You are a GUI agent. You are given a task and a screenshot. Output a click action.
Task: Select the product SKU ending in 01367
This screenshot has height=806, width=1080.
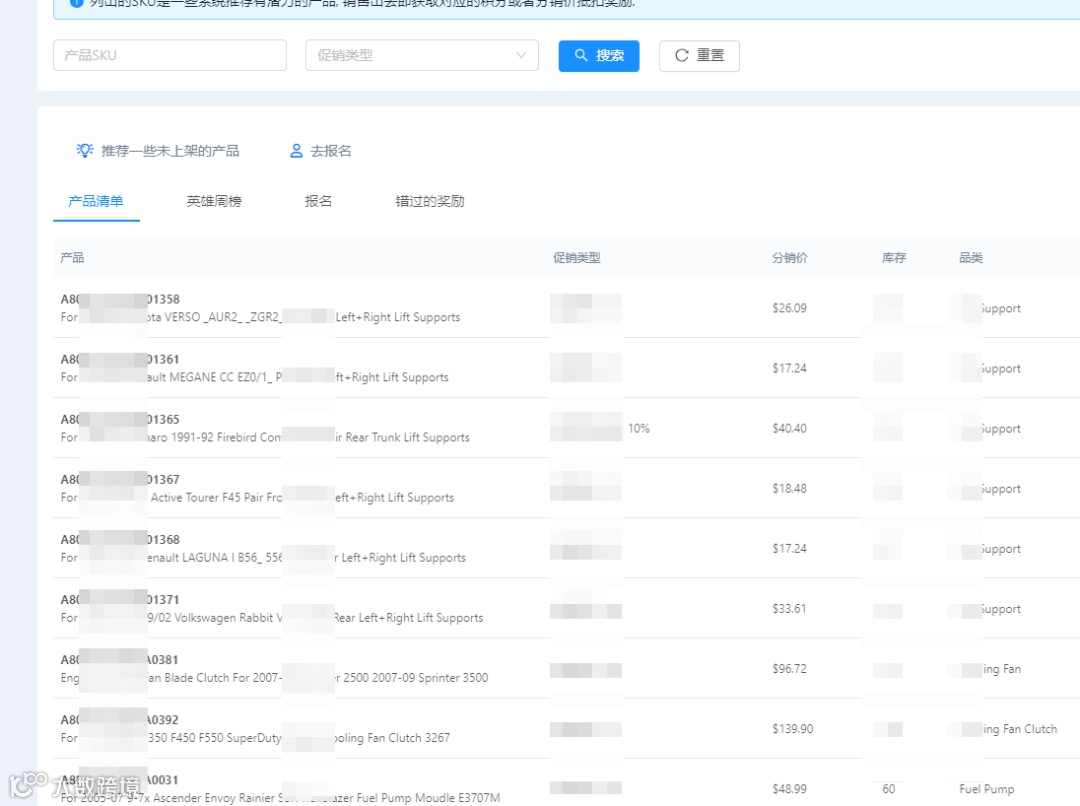(120, 479)
